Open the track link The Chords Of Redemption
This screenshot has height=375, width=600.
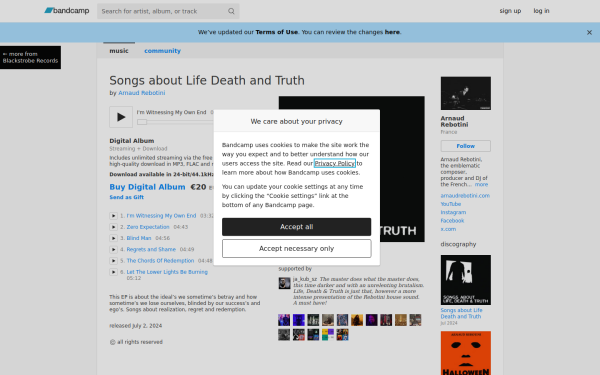tap(160, 261)
